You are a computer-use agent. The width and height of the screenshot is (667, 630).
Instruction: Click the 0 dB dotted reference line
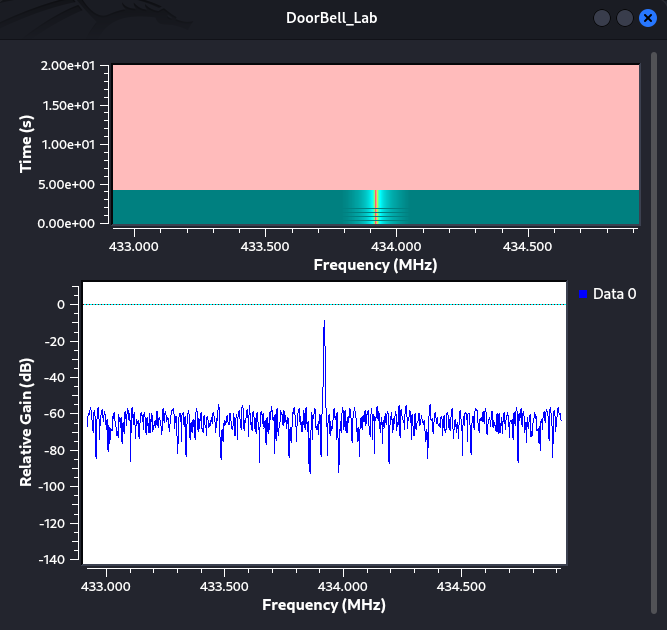[324, 304]
